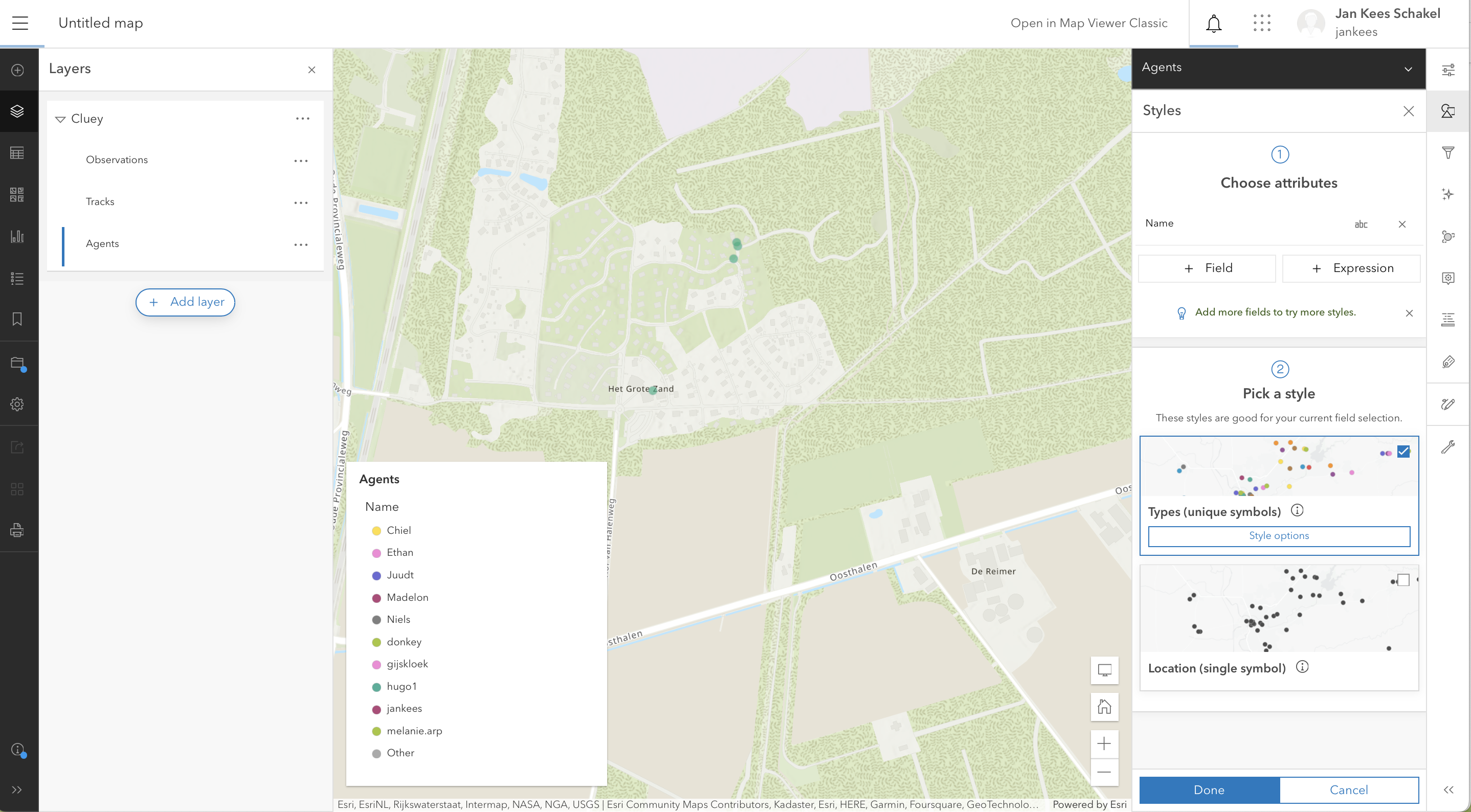Click the Print icon in left toolbar
The height and width of the screenshot is (812, 1471).
[x=17, y=530]
